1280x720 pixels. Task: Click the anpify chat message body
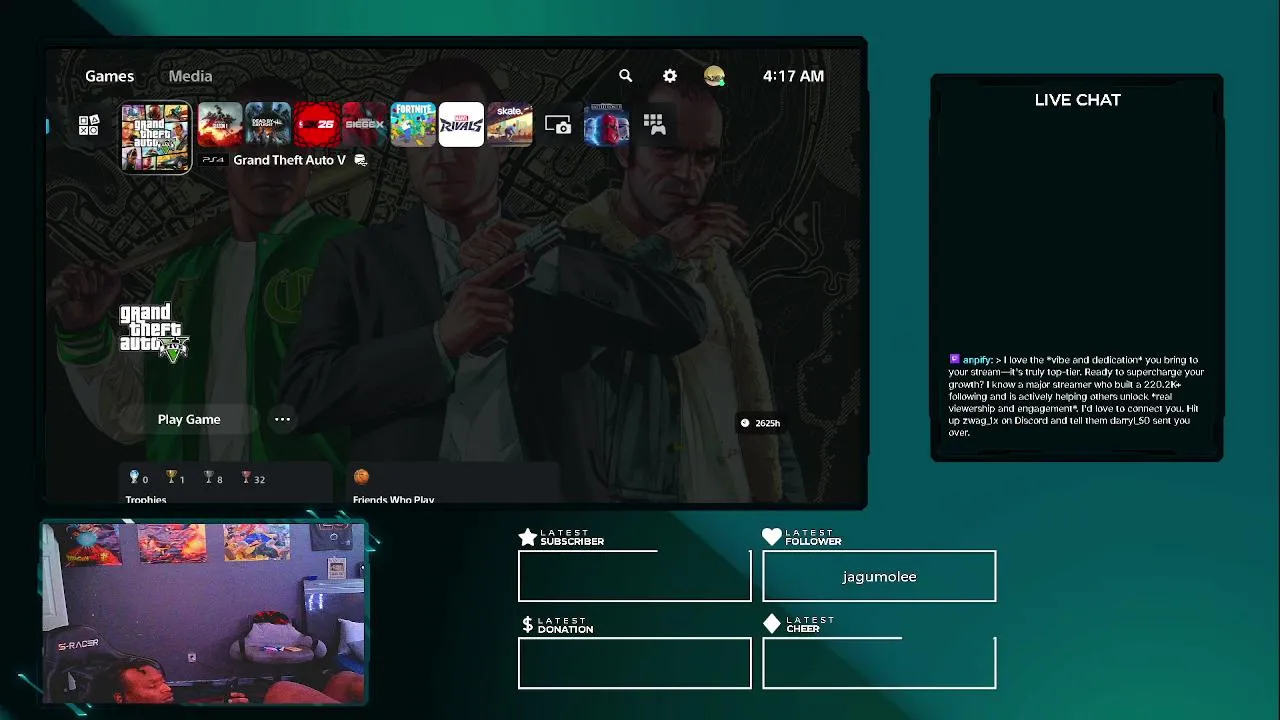(x=1076, y=396)
